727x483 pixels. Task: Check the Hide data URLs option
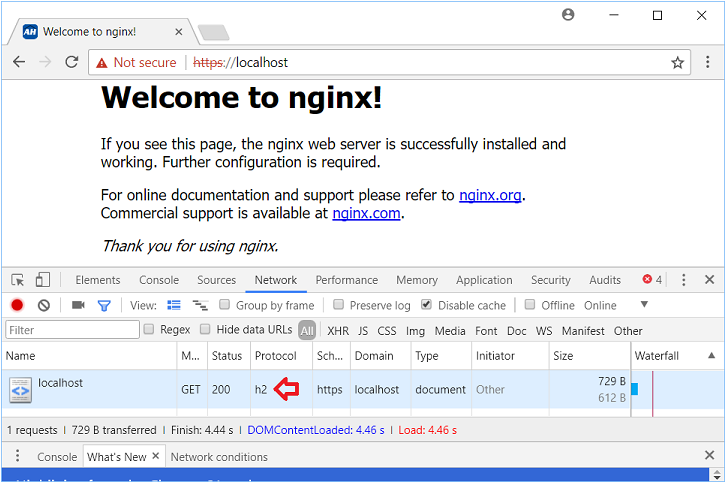[x=206, y=330]
